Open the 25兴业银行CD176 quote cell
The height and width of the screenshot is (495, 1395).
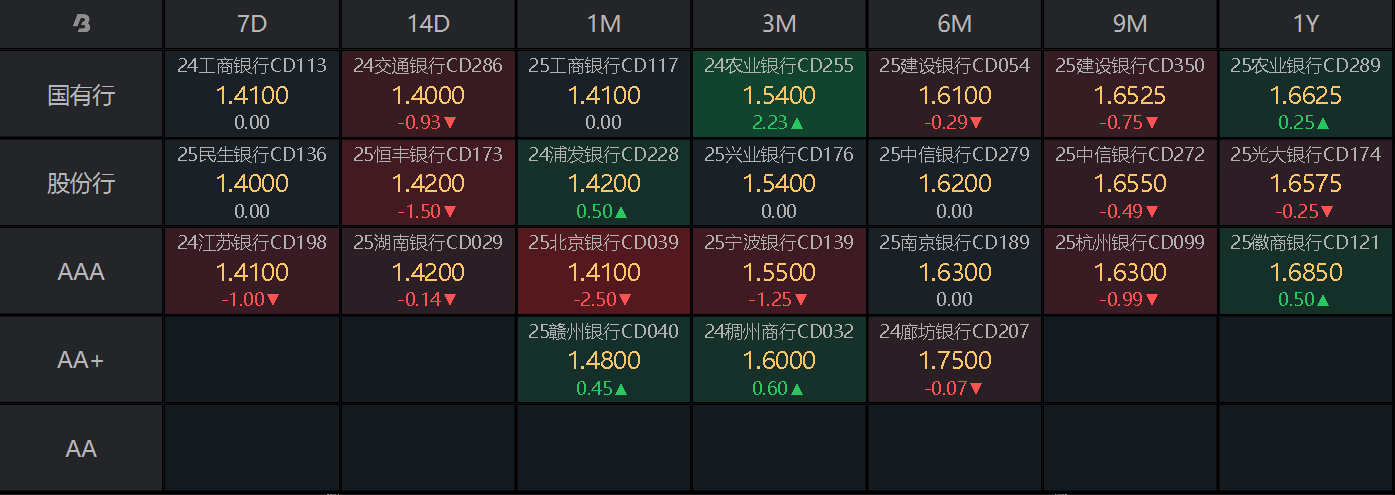[779, 183]
